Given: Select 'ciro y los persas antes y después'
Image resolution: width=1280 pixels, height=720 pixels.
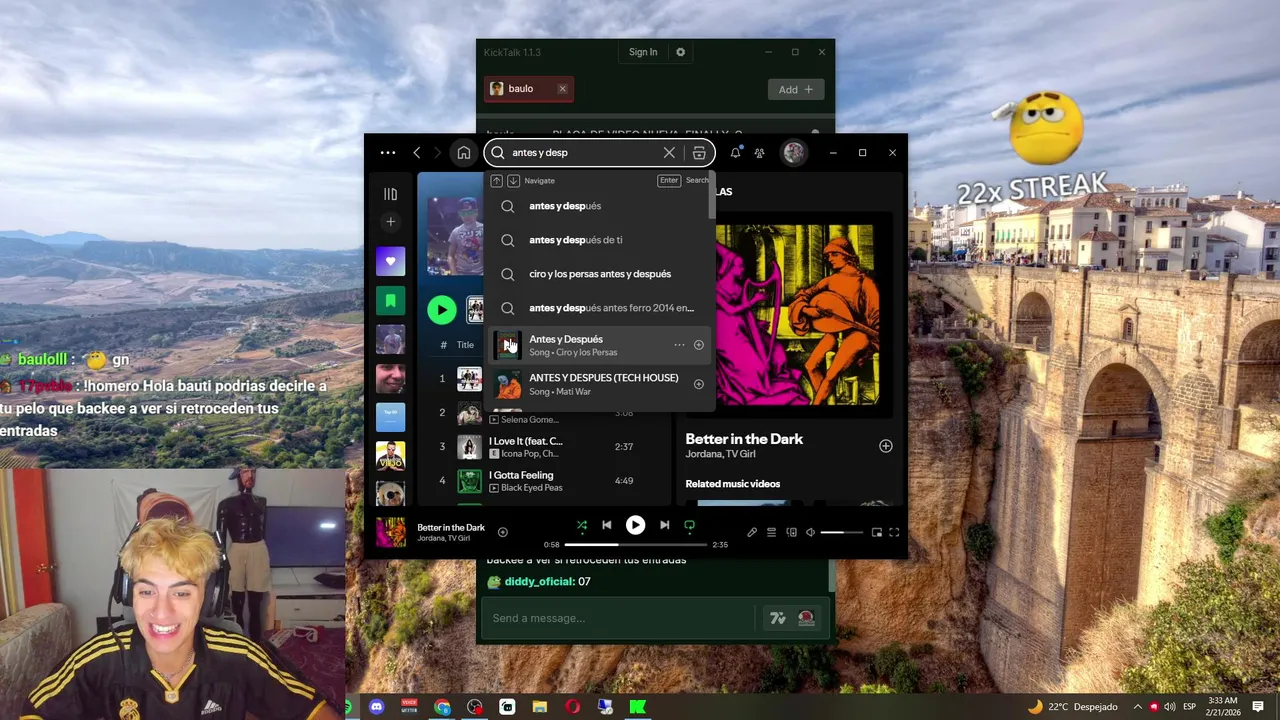Looking at the screenshot, I should coord(600,274).
